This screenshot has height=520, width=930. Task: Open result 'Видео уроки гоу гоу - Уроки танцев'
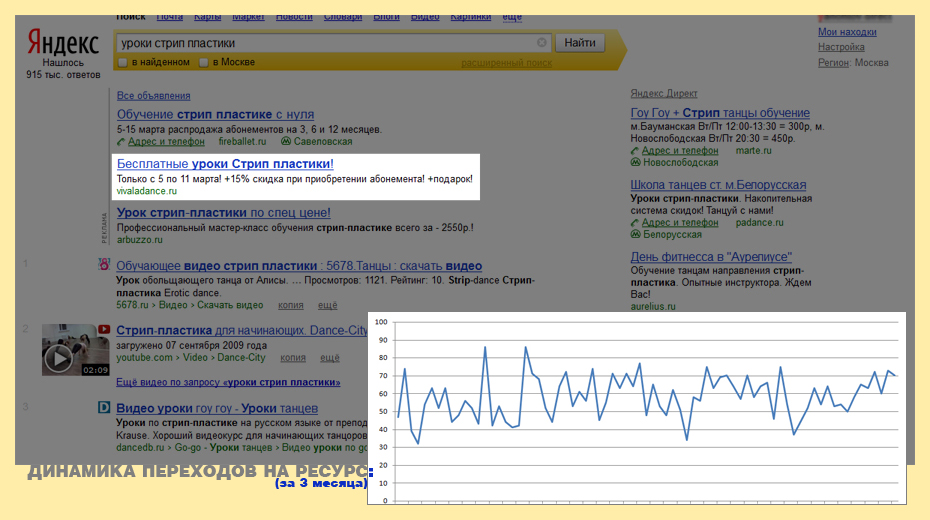pos(217,408)
